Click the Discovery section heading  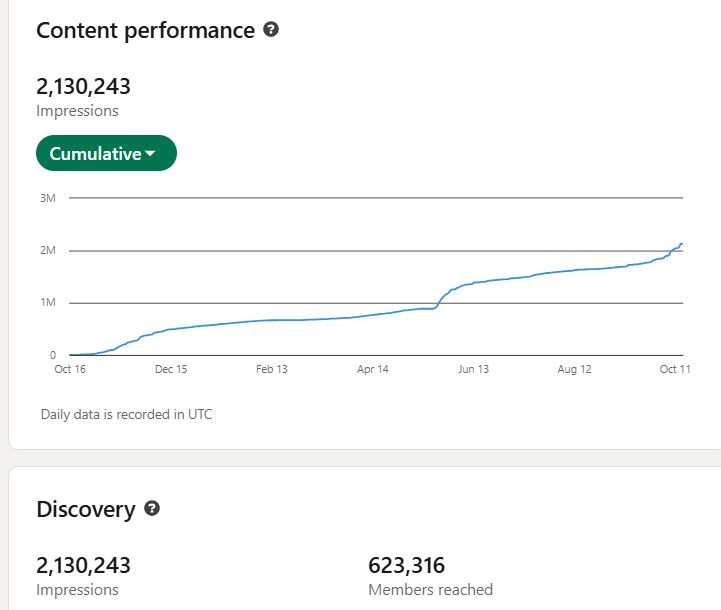(86, 509)
